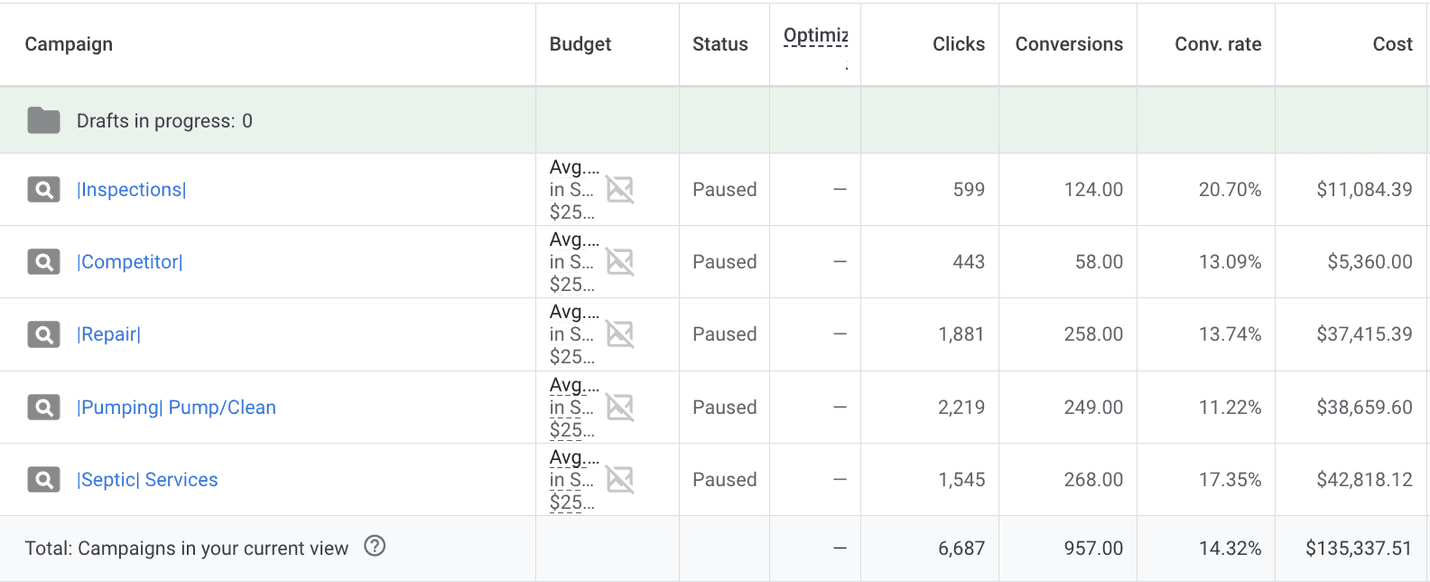Click the Competitor campaign search icon

(x=43, y=262)
